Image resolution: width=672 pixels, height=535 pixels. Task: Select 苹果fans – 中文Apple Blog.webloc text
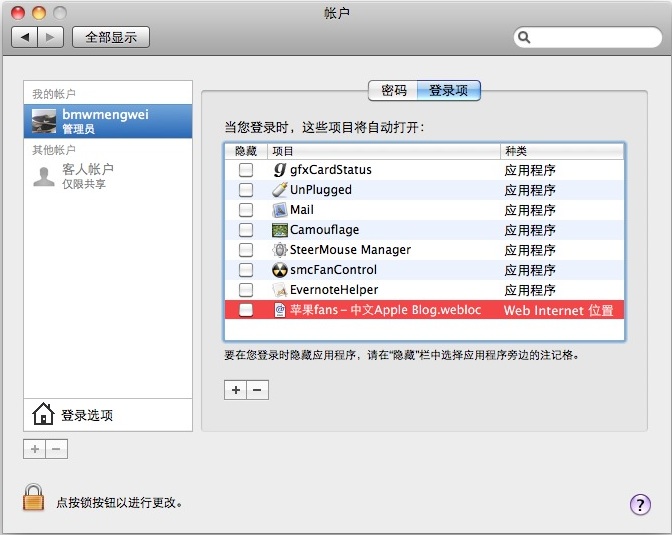coord(385,310)
